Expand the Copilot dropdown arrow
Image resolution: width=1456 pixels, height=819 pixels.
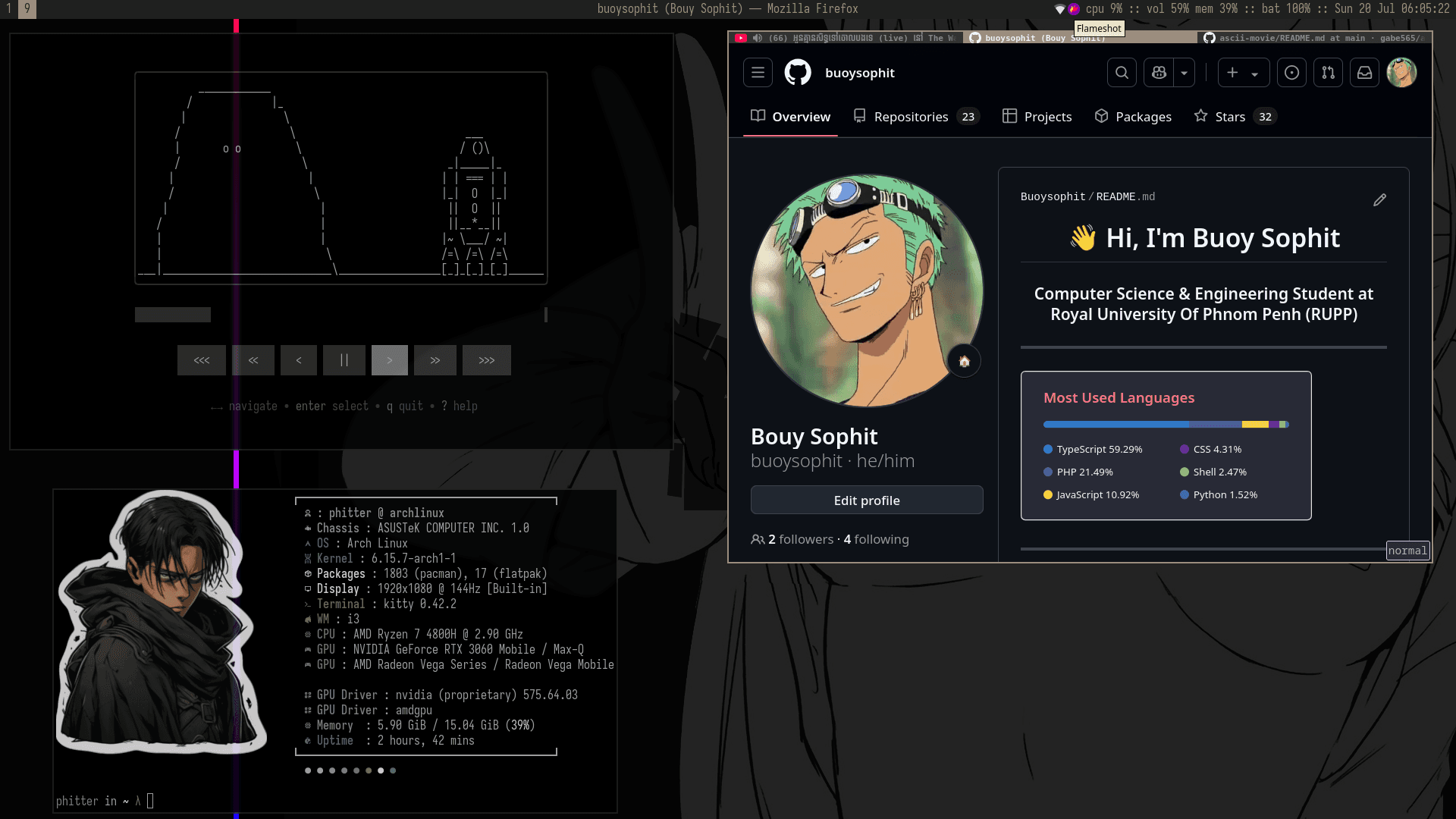click(x=1184, y=73)
